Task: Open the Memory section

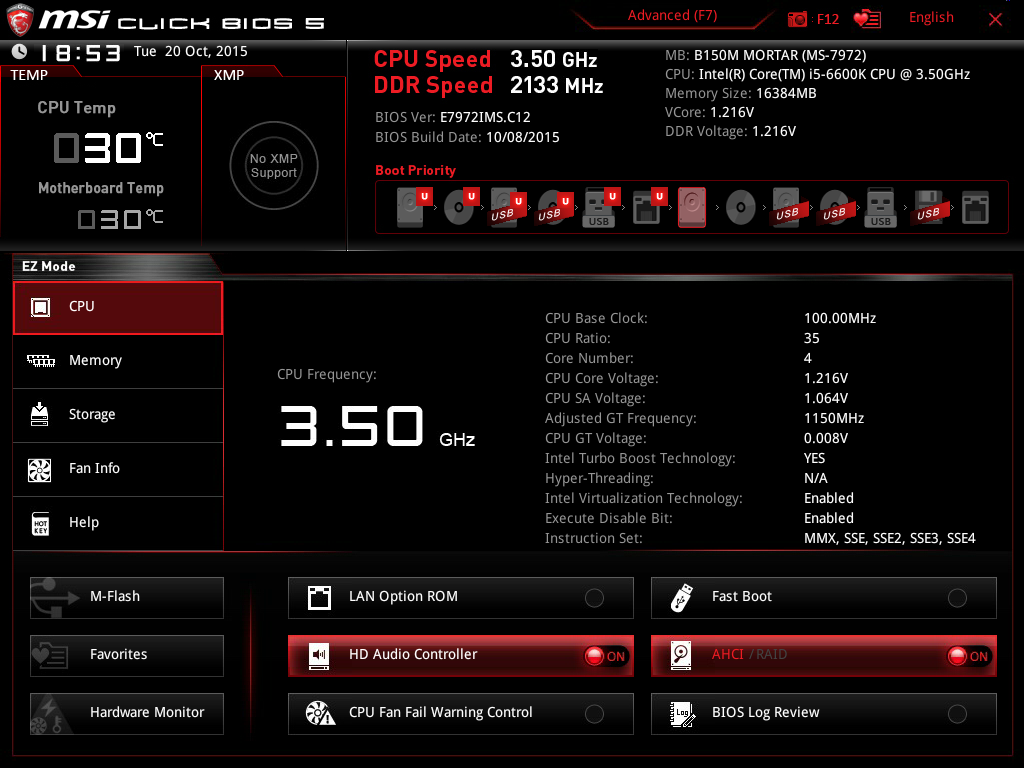Action: click(118, 361)
